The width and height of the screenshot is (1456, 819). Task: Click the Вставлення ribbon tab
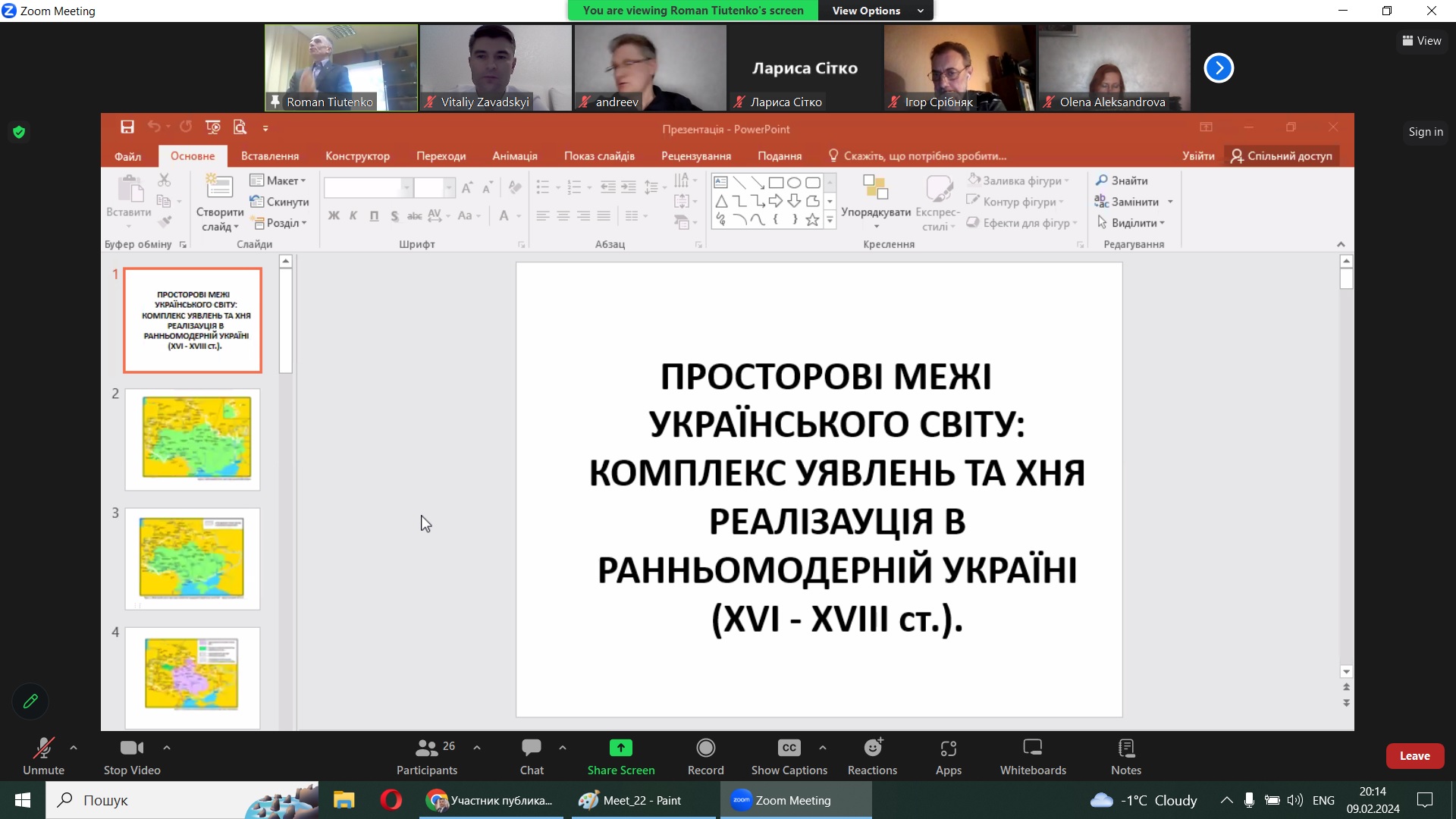[269, 155]
